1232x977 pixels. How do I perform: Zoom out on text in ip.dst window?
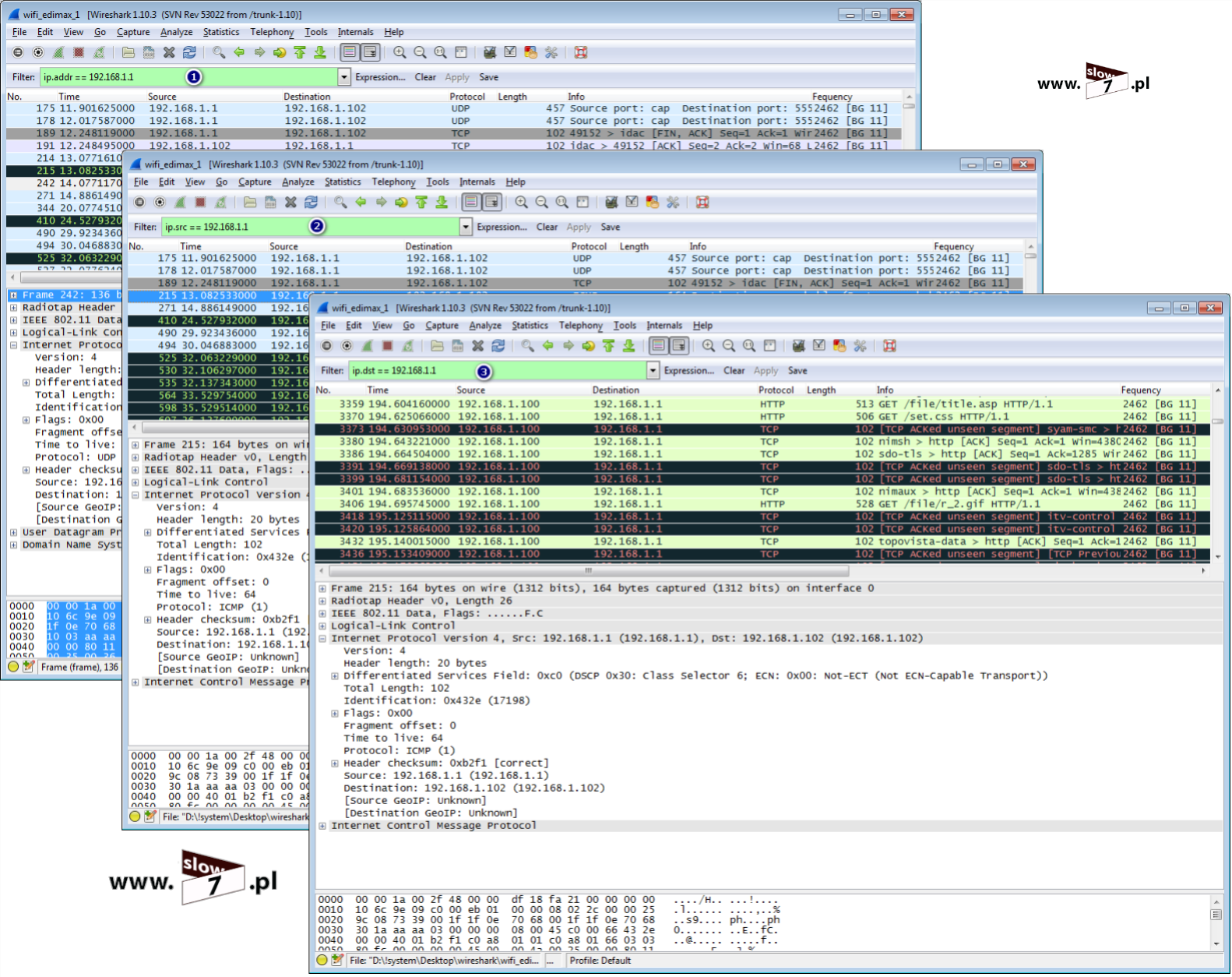point(729,346)
